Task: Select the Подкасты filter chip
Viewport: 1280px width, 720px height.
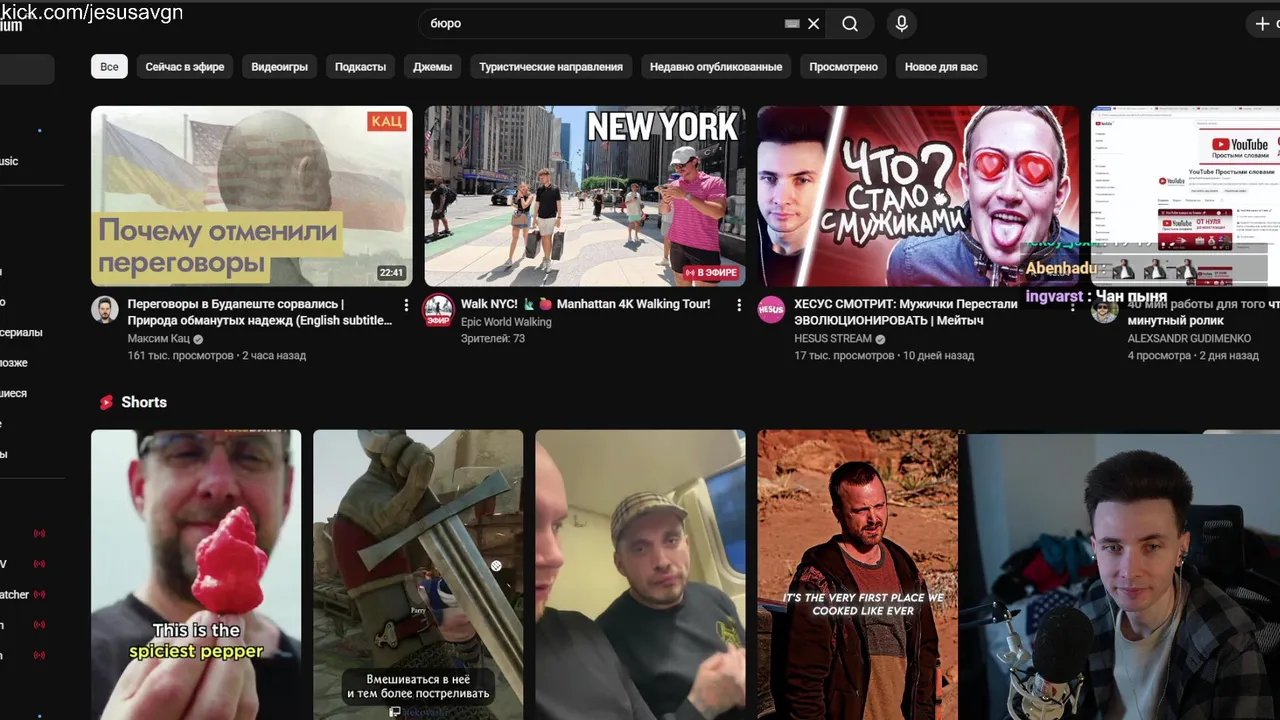Action: coord(360,67)
